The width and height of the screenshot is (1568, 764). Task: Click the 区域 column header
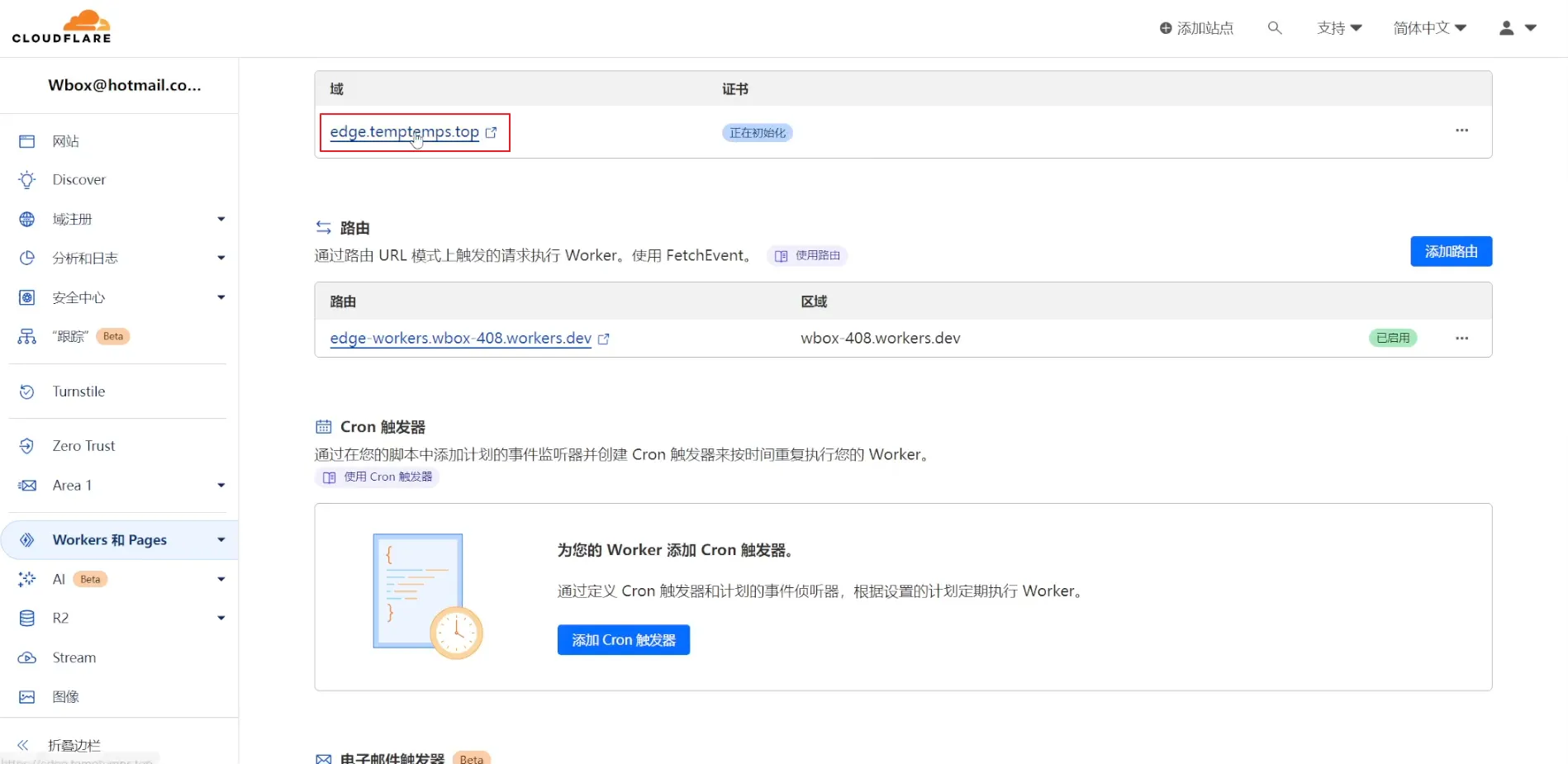(x=814, y=301)
